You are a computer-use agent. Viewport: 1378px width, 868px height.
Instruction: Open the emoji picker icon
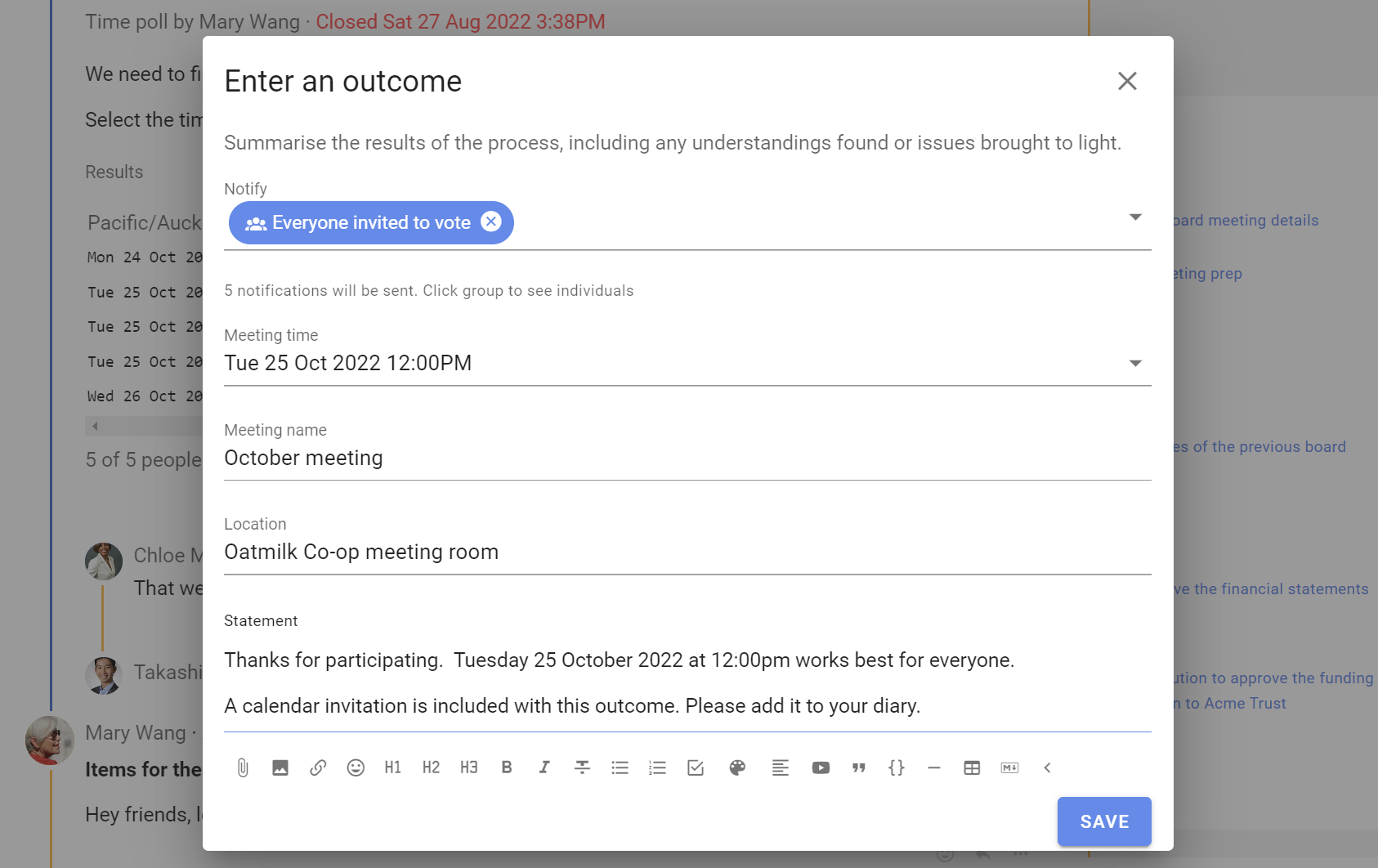point(356,767)
